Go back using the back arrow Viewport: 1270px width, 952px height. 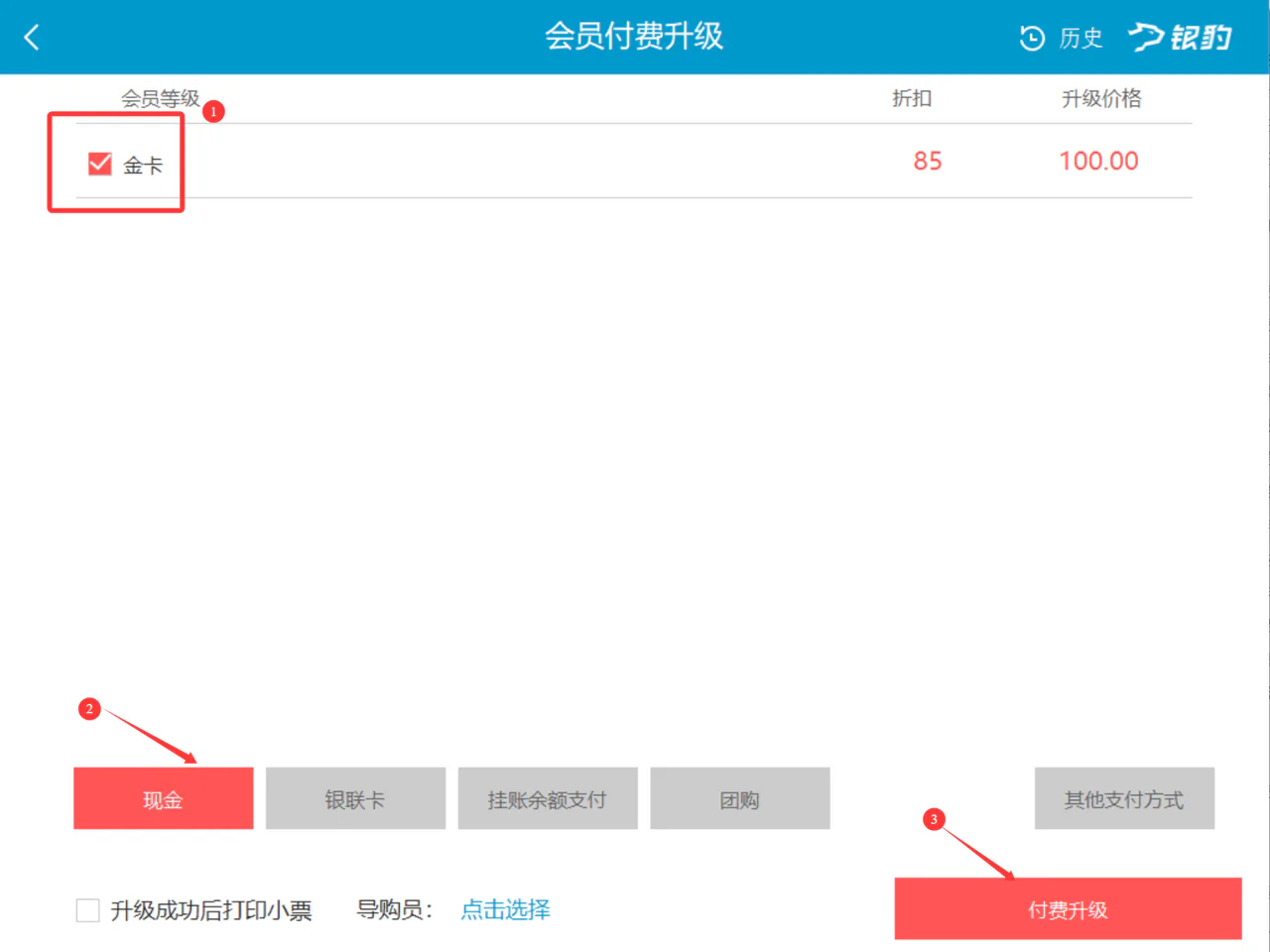click(32, 38)
